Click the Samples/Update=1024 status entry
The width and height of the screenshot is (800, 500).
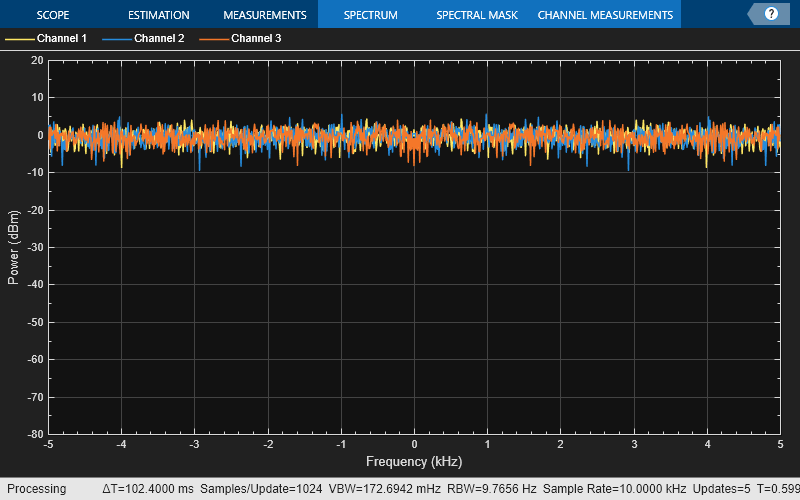(261, 489)
